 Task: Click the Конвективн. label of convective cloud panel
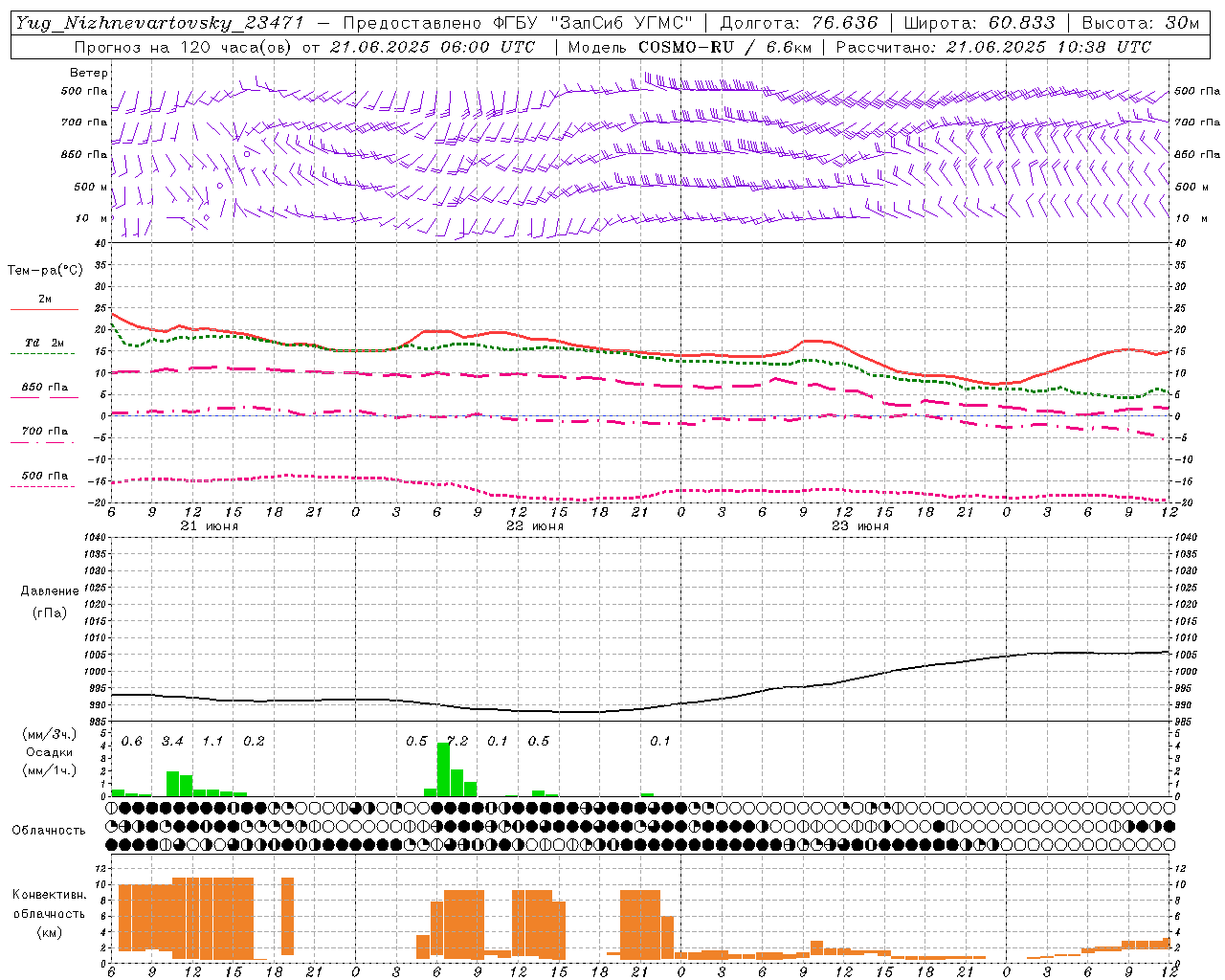coord(49,895)
